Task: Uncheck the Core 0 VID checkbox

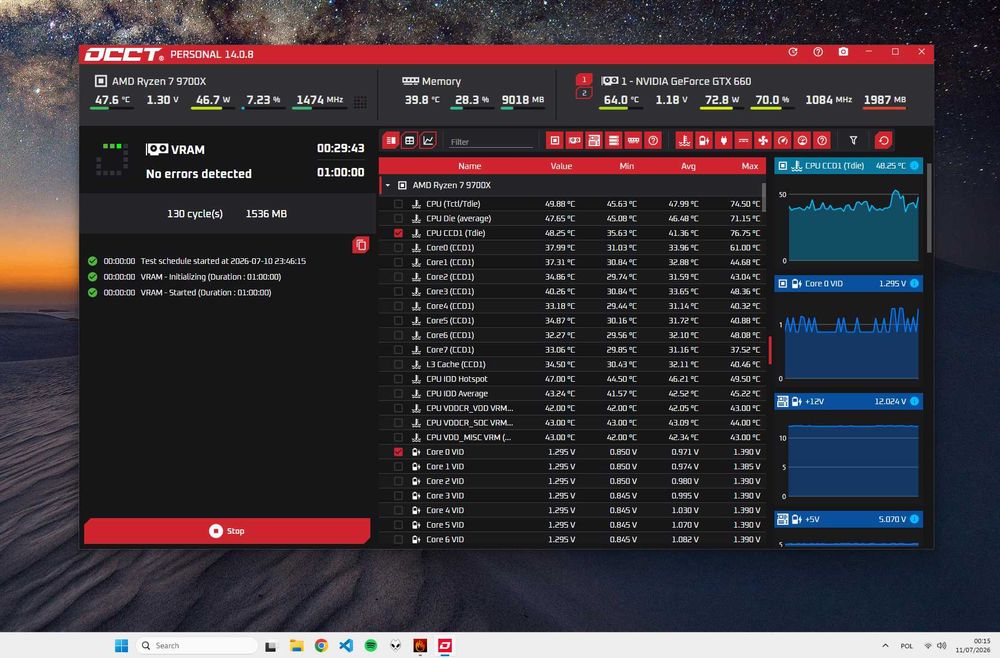Action: pos(398,452)
